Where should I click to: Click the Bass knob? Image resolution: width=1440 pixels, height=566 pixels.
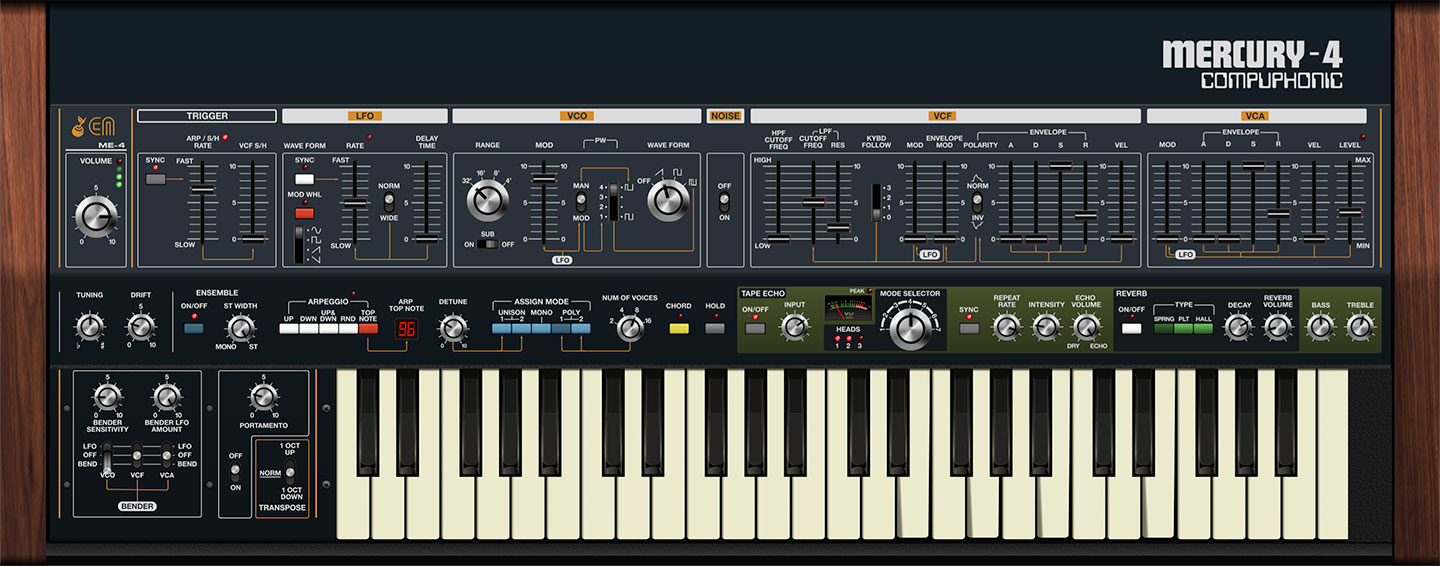[x=1321, y=326]
